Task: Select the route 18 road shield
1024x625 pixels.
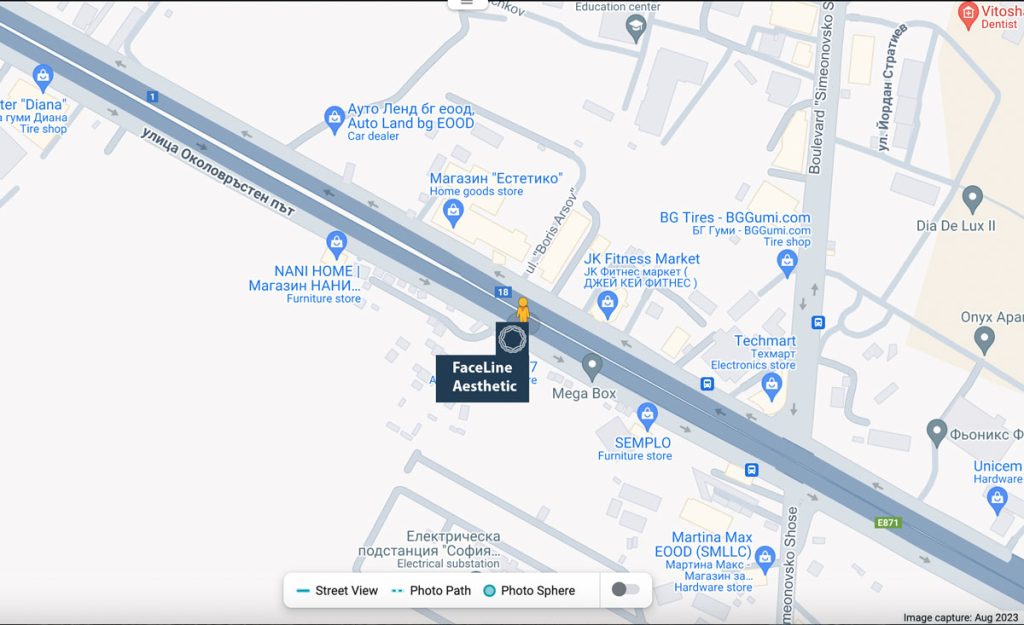Action: click(503, 292)
